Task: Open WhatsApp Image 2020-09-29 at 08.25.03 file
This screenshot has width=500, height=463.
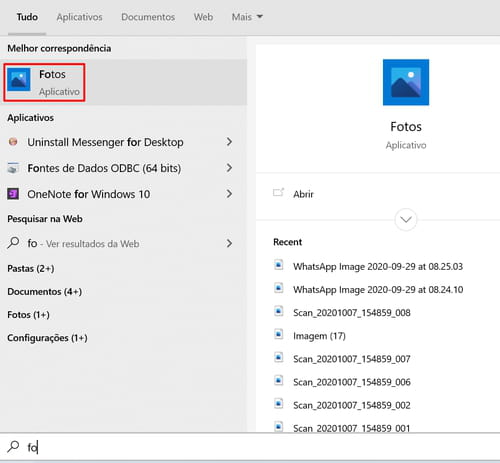Action: click(378, 266)
